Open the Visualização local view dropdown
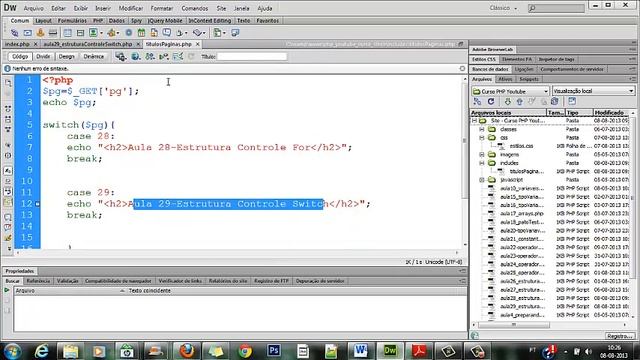 (x=593, y=91)
